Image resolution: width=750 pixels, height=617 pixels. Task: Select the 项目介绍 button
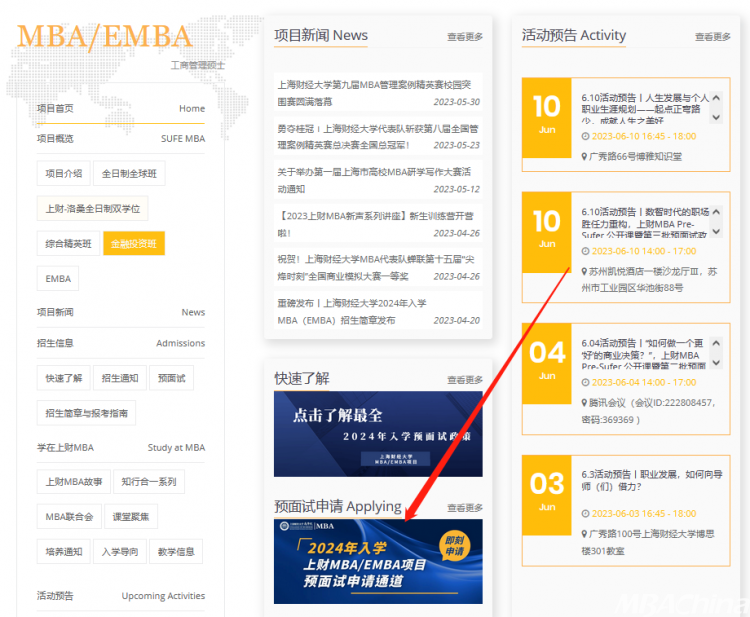[64, 173]
